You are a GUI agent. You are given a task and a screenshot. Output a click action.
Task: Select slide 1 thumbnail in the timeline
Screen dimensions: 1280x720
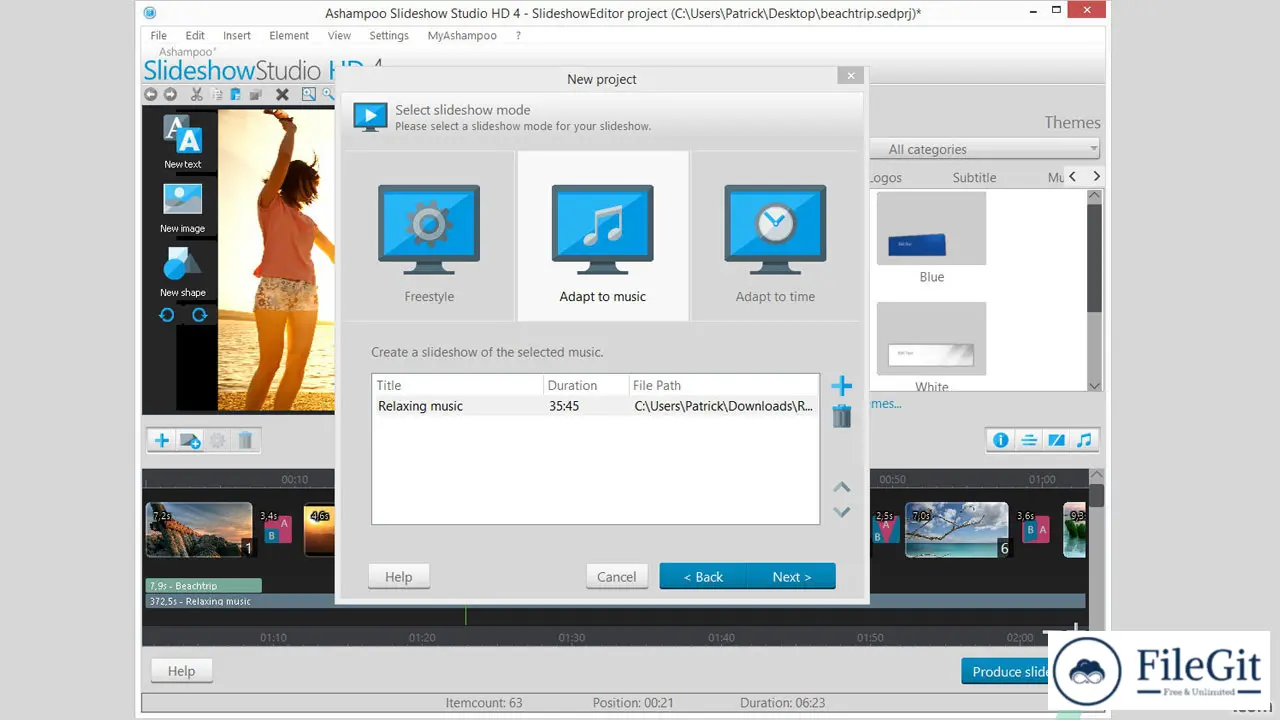(x=199, y=529)
